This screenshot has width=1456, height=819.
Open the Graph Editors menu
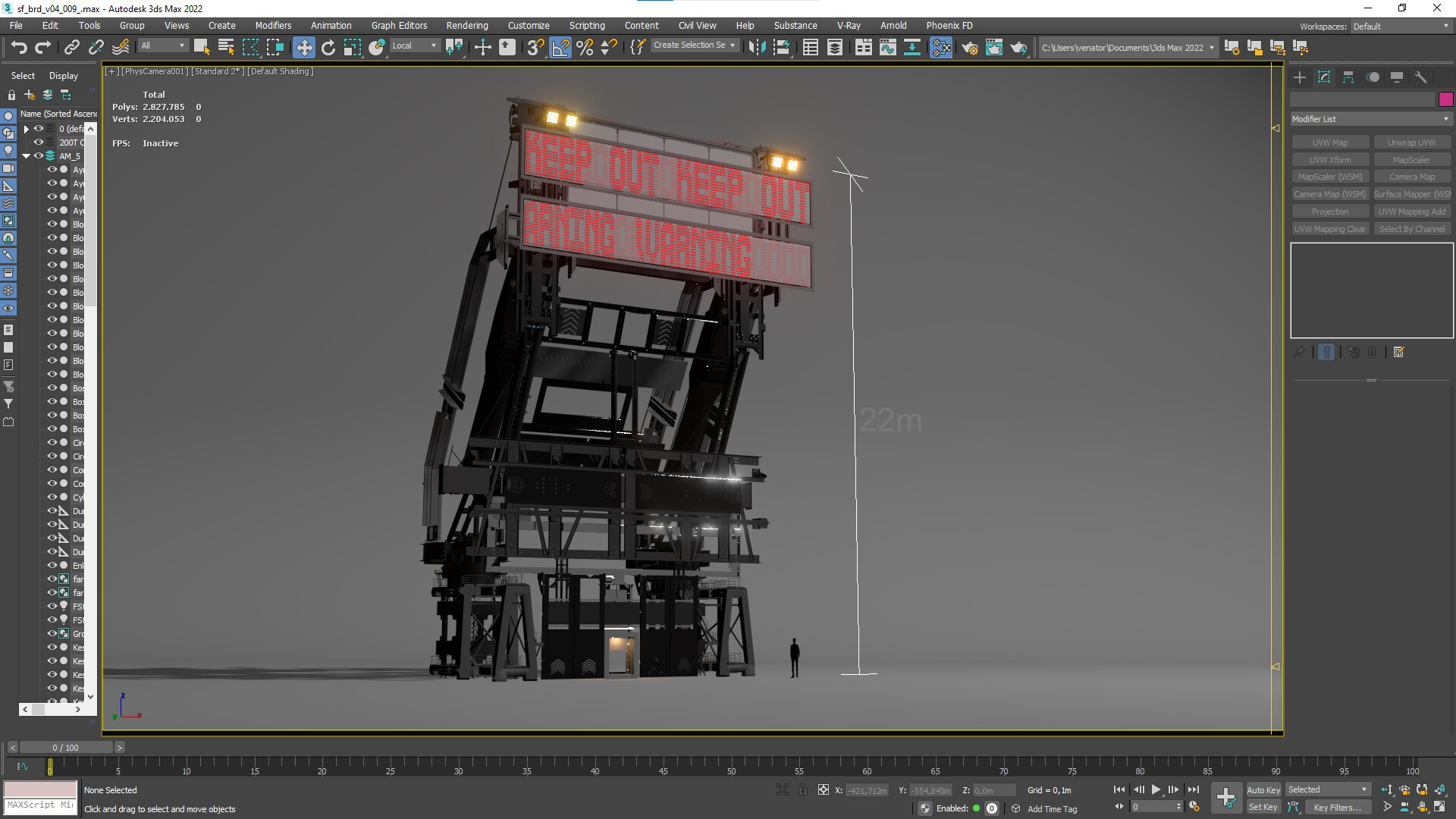[399, 25]
